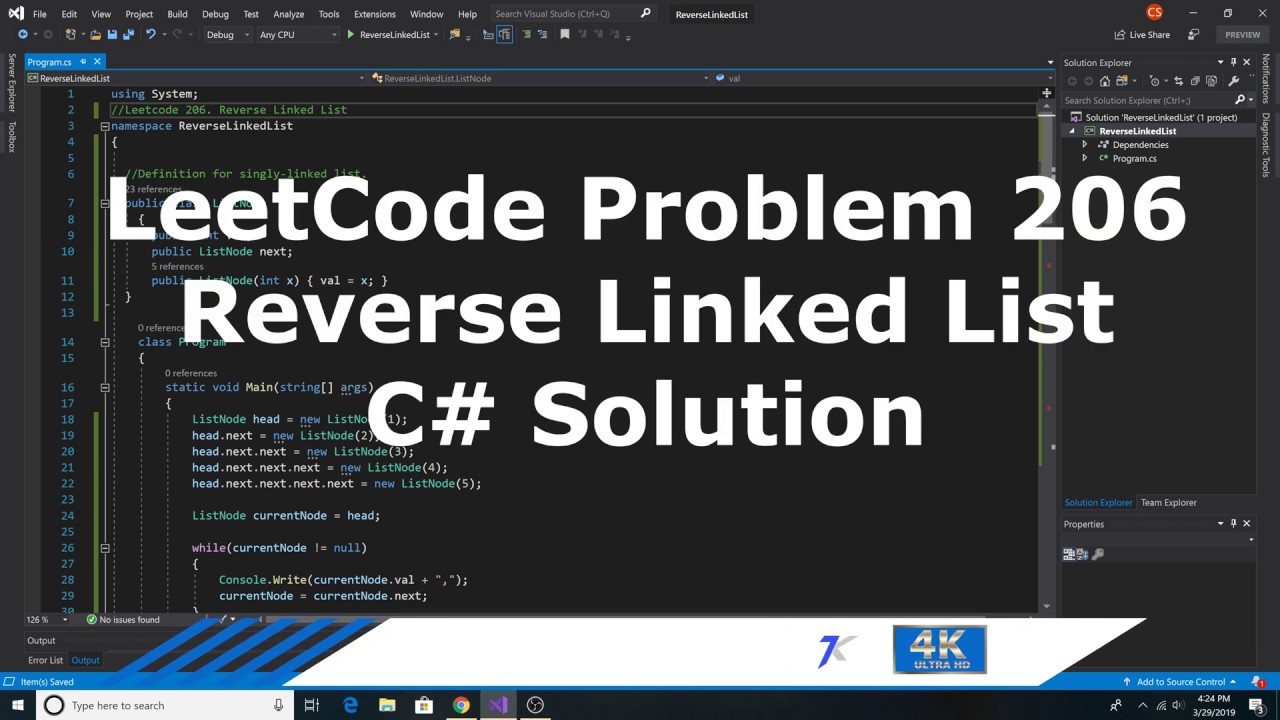Open the Build menu
The height and width of the screenshot is (720, 1280).
coord(177,14)
